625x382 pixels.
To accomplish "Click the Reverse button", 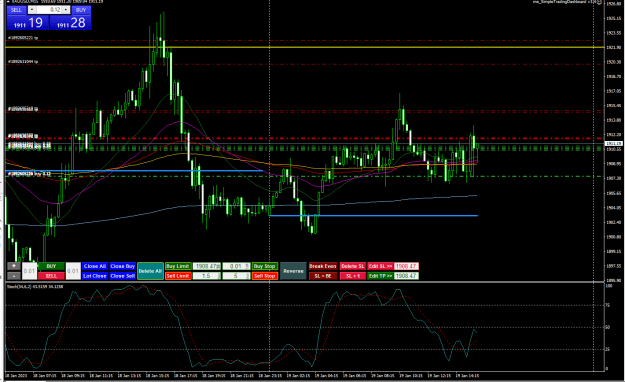I will [x=293, y=271].
